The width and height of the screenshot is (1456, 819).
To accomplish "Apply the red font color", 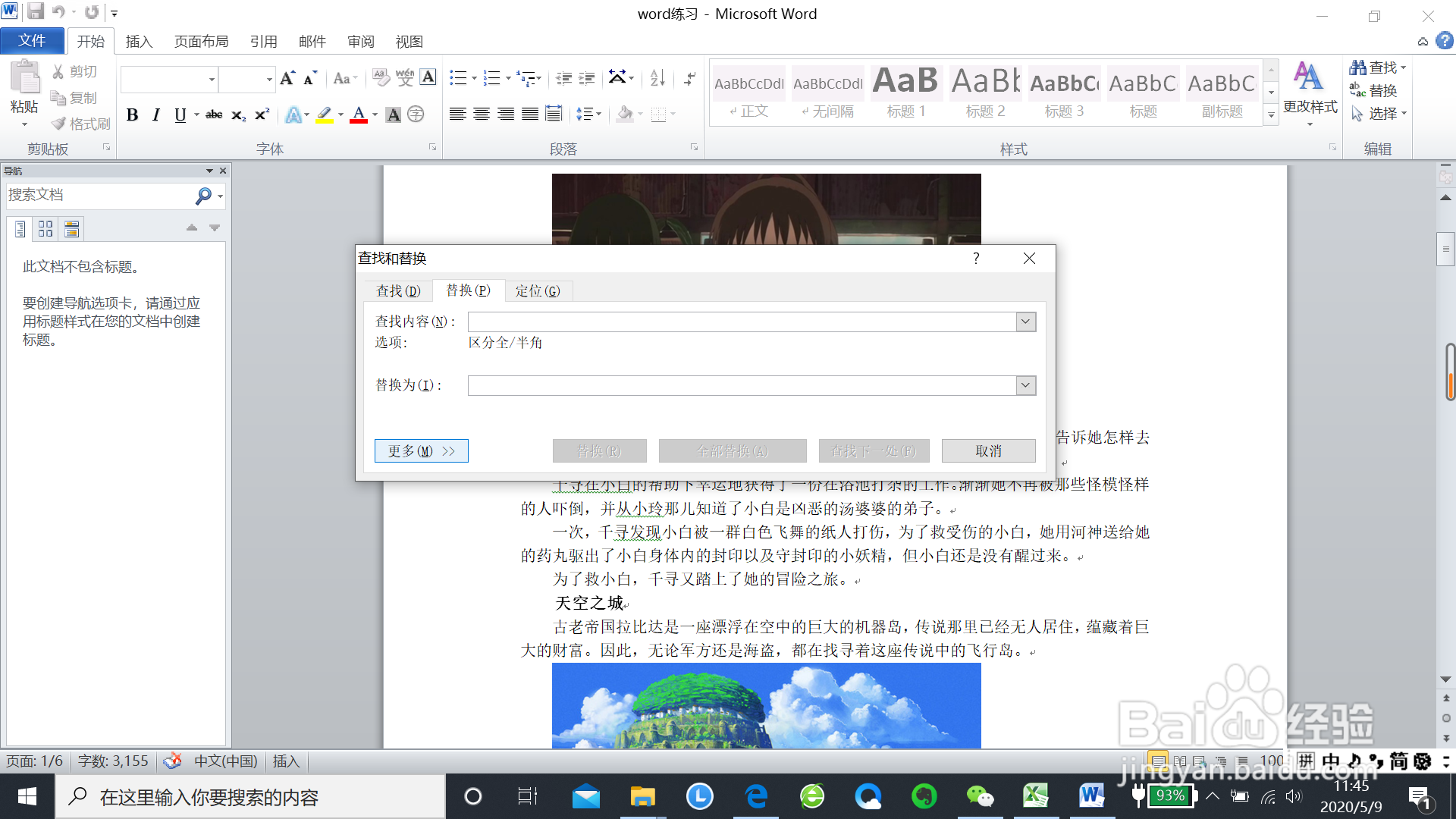I will pos(359,115).
